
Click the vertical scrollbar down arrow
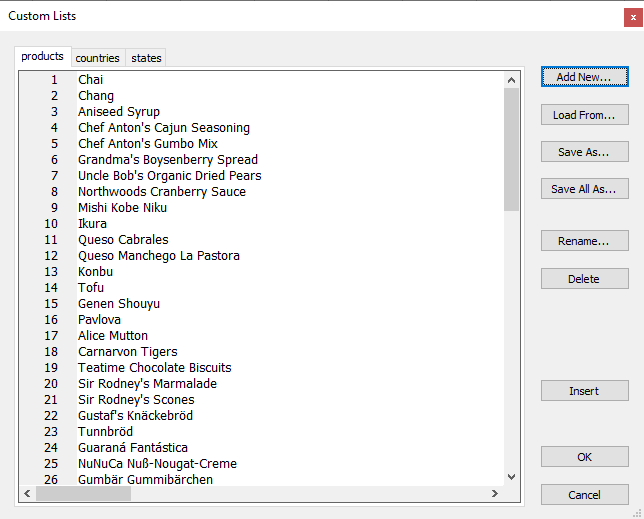coord(512,478)
